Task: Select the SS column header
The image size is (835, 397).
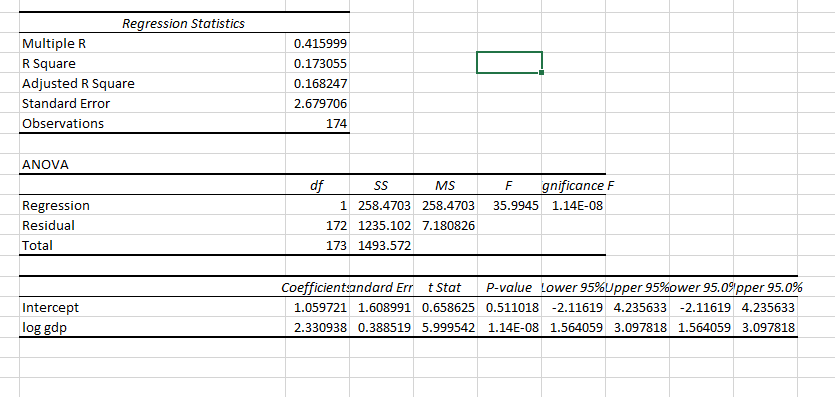Action: tap(381, 185)
